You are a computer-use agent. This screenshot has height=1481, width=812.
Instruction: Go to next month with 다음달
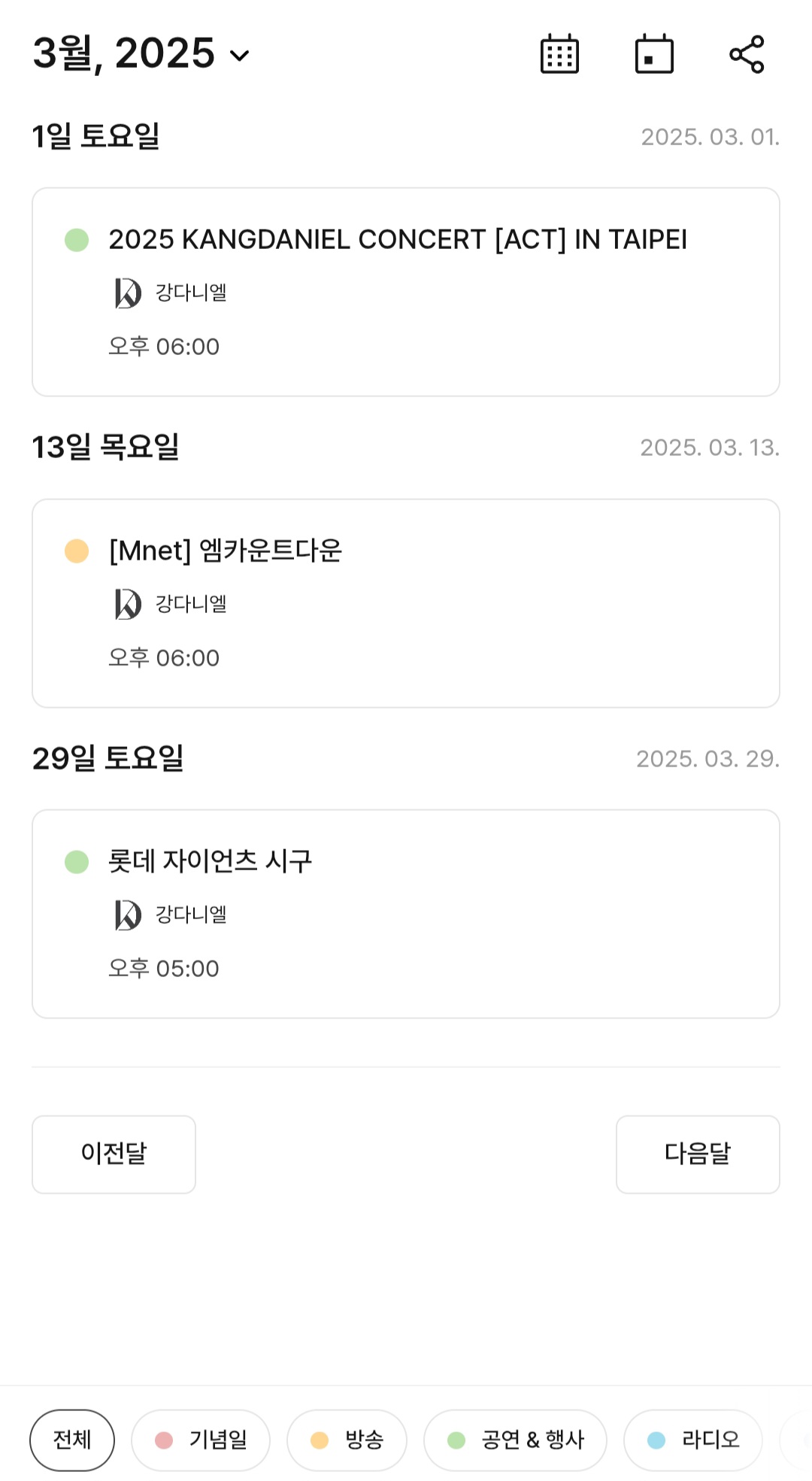[698, 1154]
